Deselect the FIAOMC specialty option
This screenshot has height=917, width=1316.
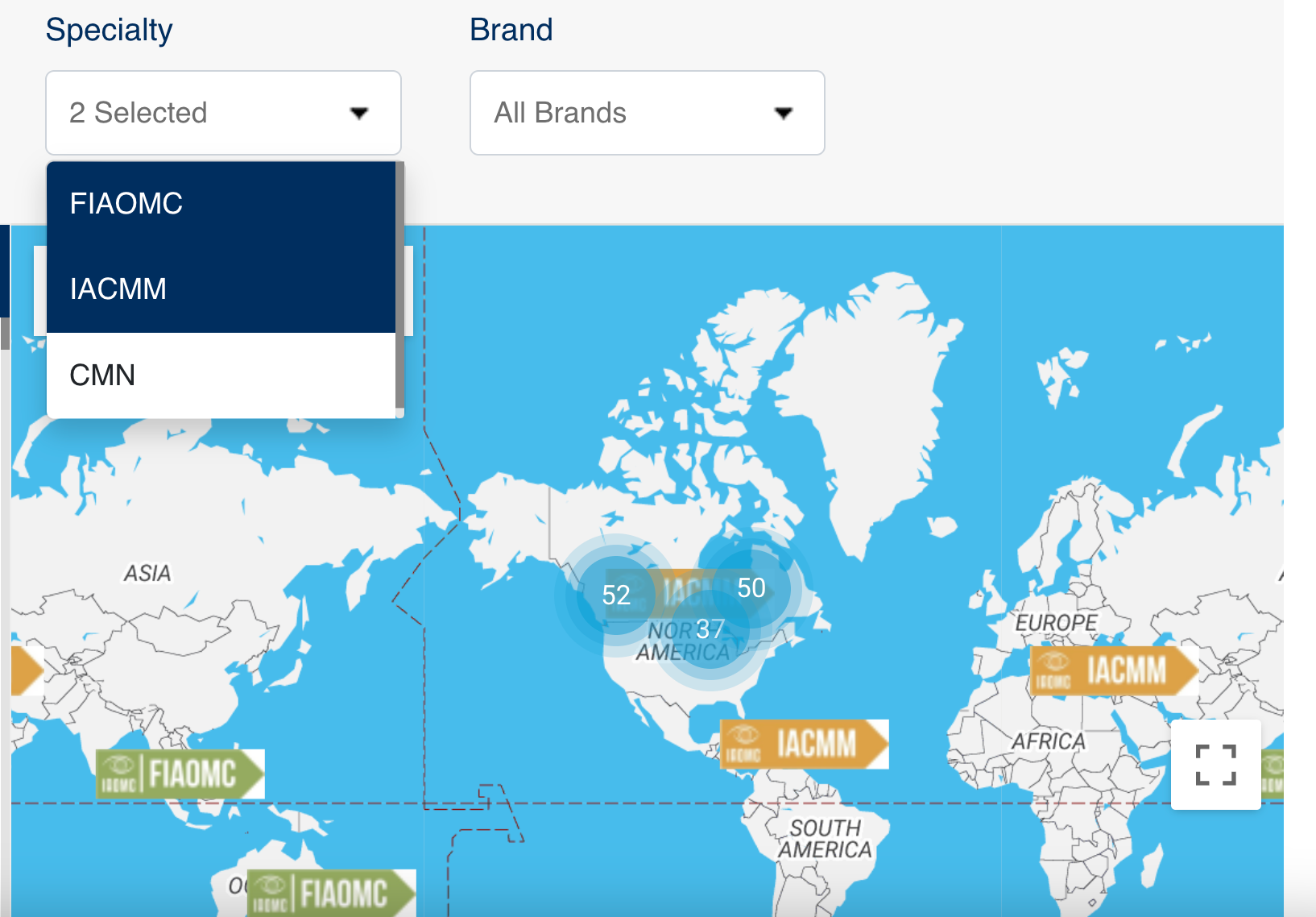click(221, 204)
